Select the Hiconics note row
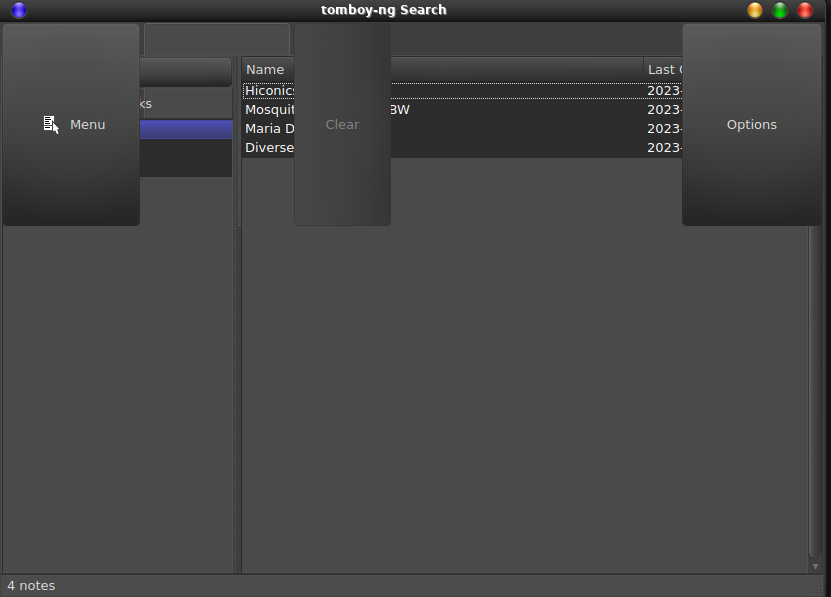 462,91
